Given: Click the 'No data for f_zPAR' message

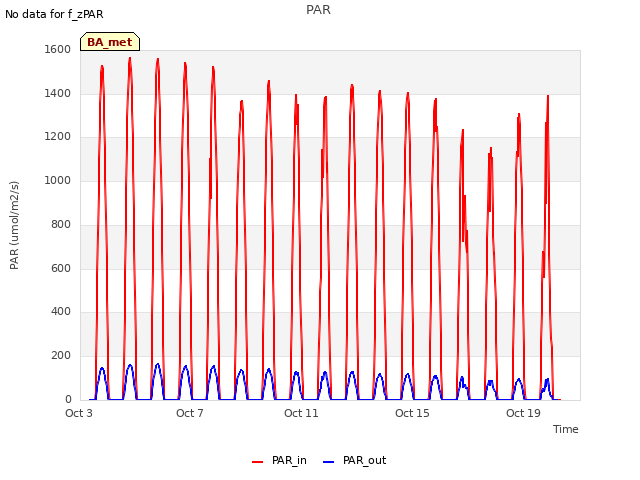Looking at the screenshot, I should click(x=54, y=14).
